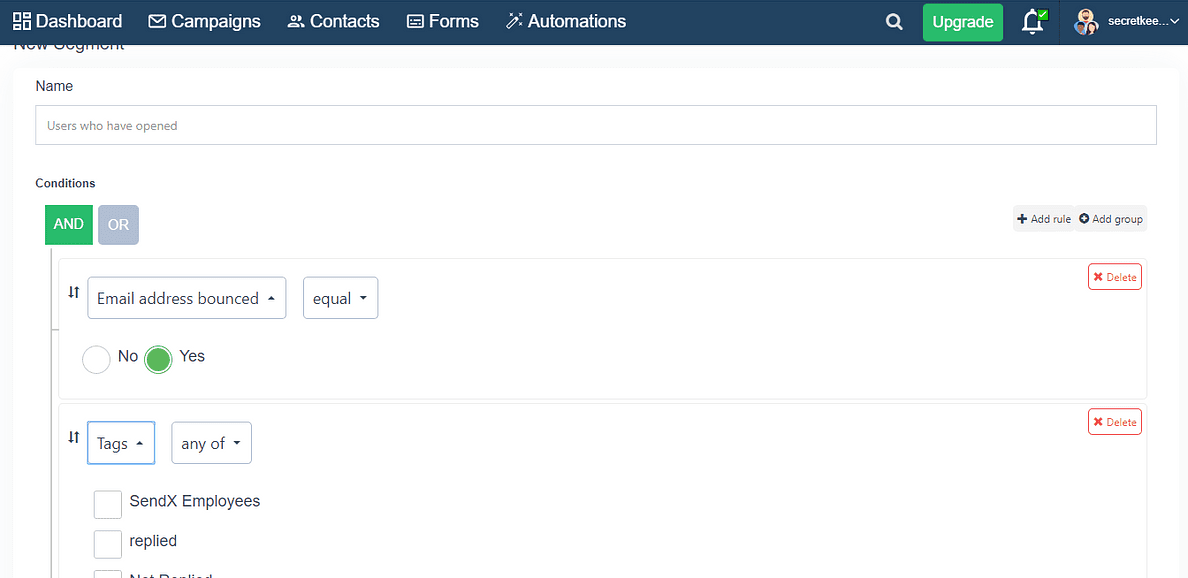Select the green AND logic toggle
Image resolution: width=1188 pixels, height=578 pixels.
point(68,224)
